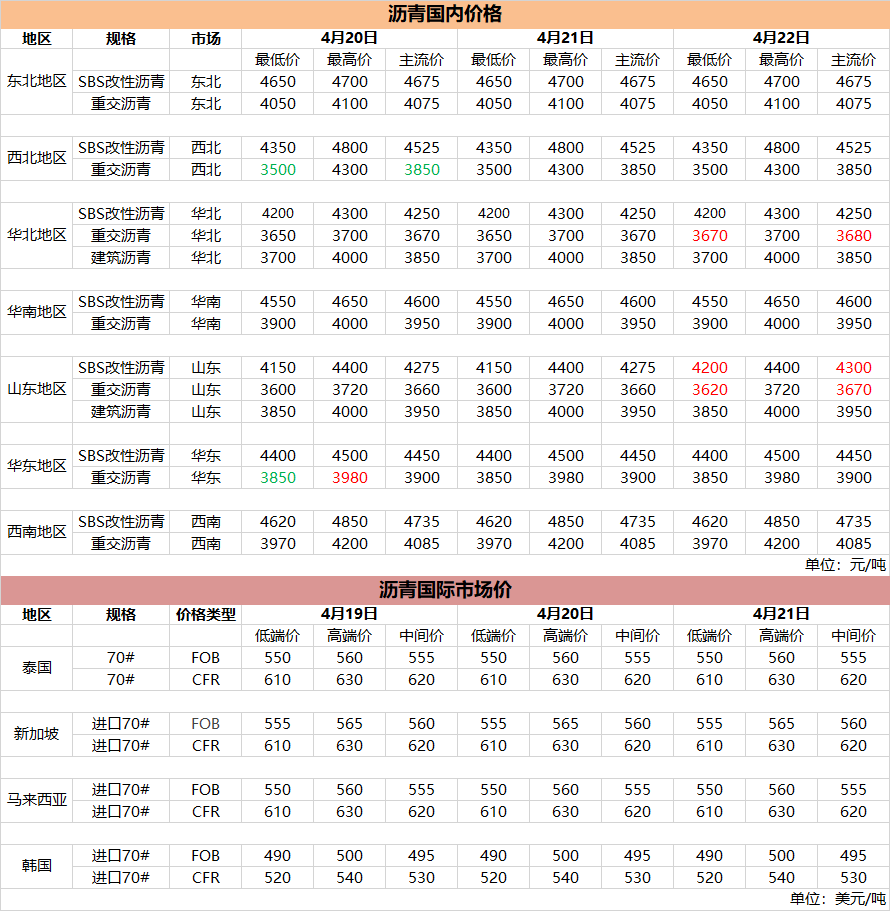Screen dimensions: 890x911
Task: Select the red 3680 price cell
Action: coord(853,236)
